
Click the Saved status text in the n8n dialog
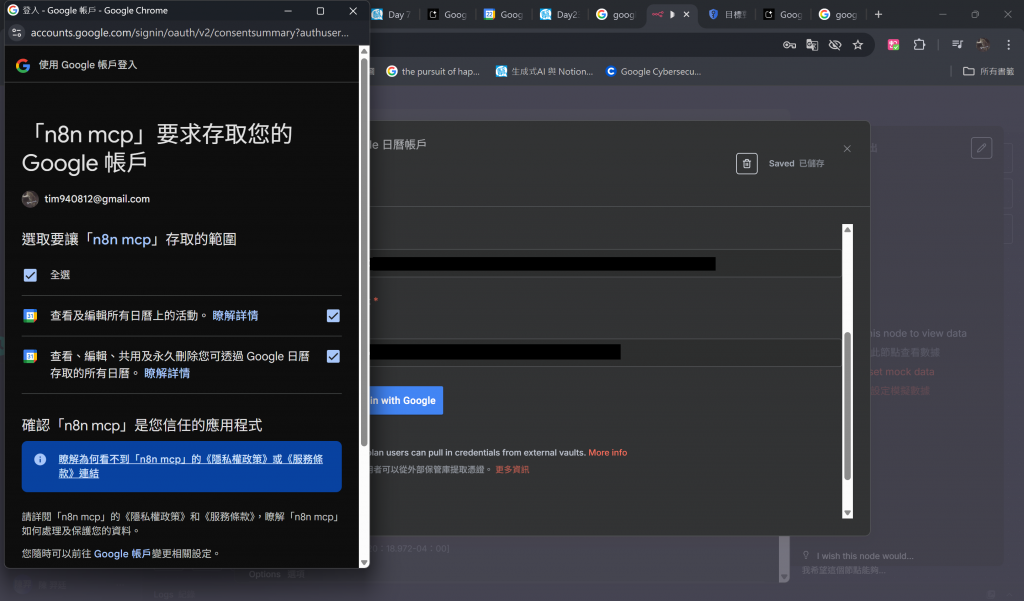click(781, 164)
